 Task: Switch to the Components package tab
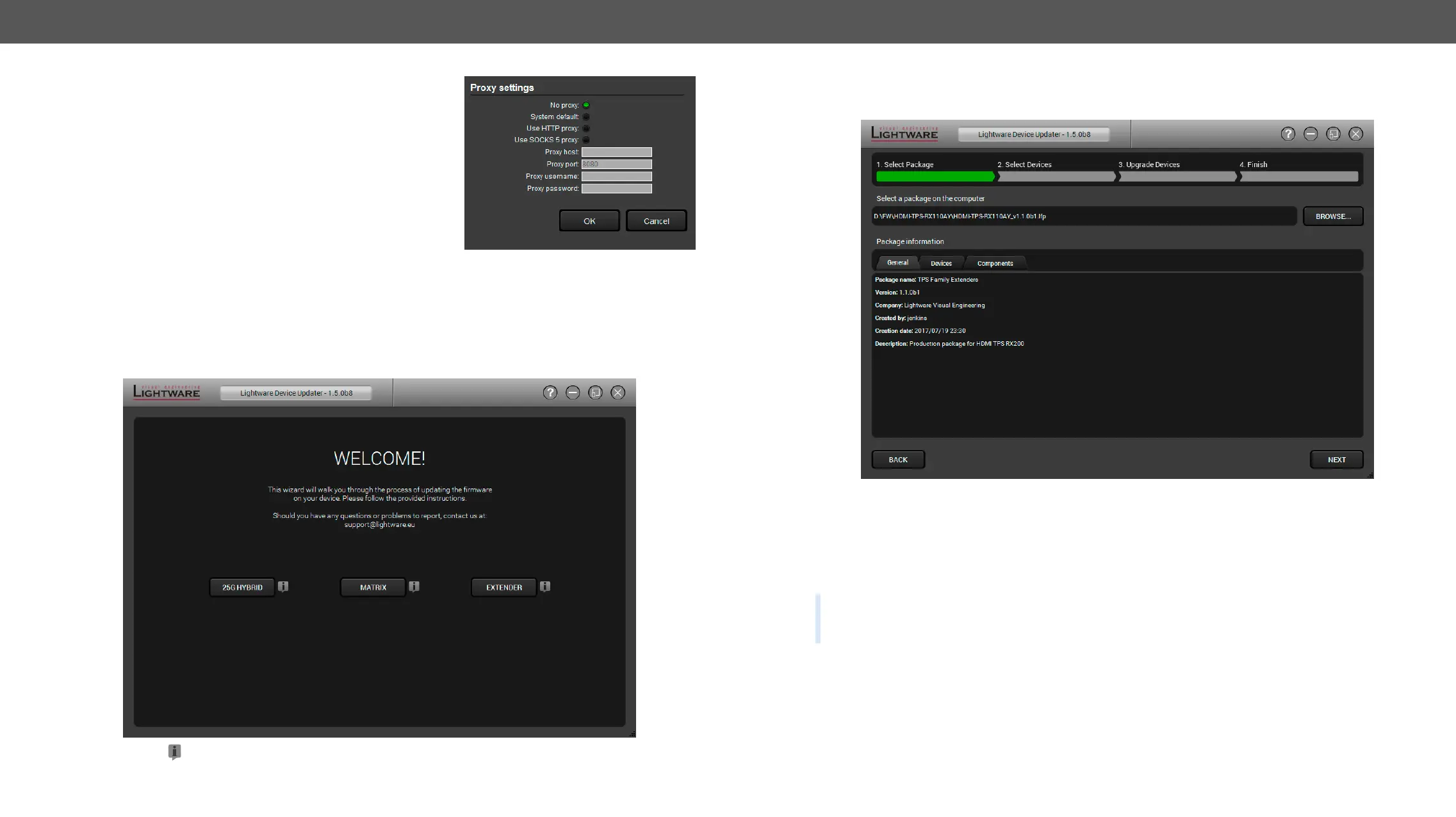coord(995,263)
